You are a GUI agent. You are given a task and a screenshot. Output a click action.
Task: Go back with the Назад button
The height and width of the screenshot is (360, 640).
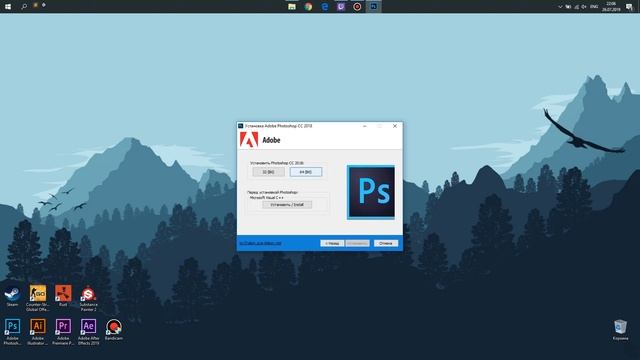tap(332, 243)
